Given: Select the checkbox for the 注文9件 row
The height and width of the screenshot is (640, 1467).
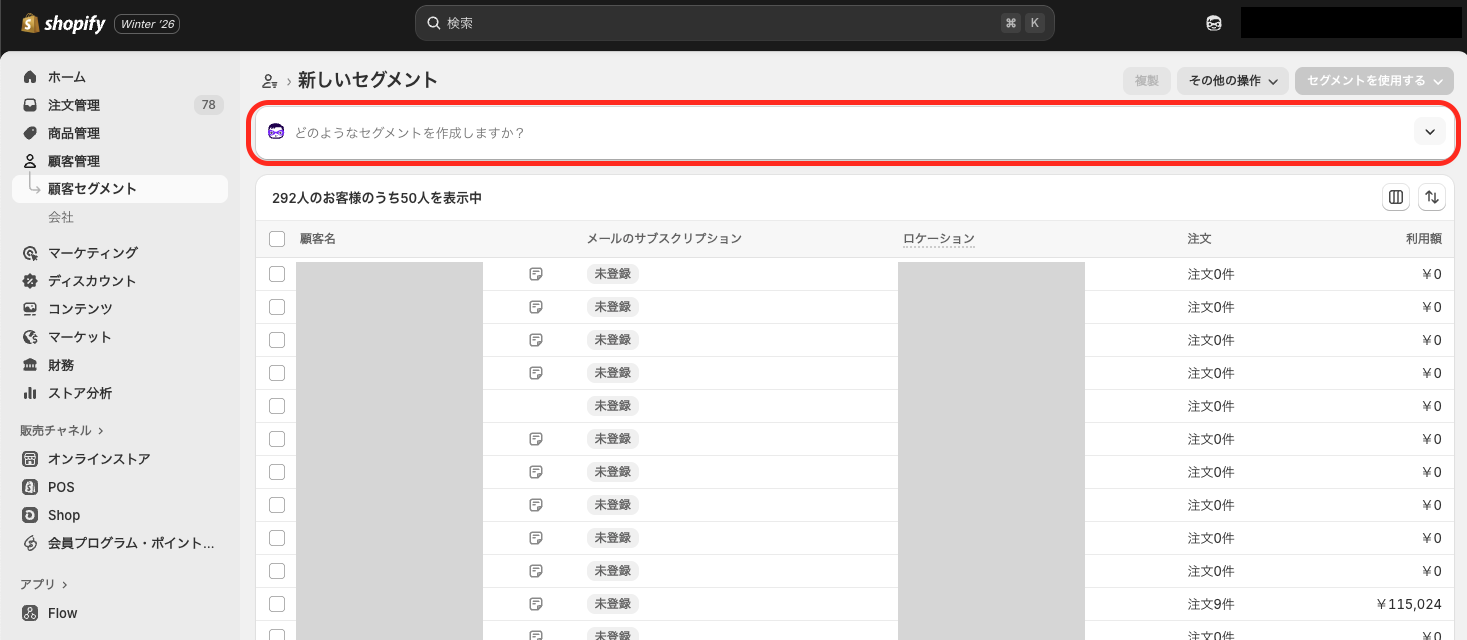Looking at the screenshot, I should click(x=277, y=604).
